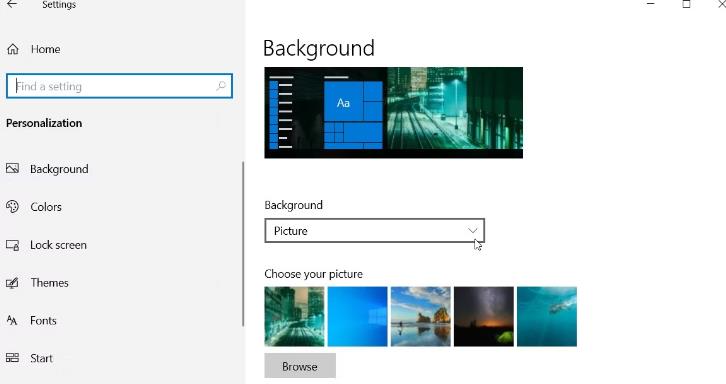The image size is (726, 384).
Task: Go to Background personalization section
Action: point(59,169)
